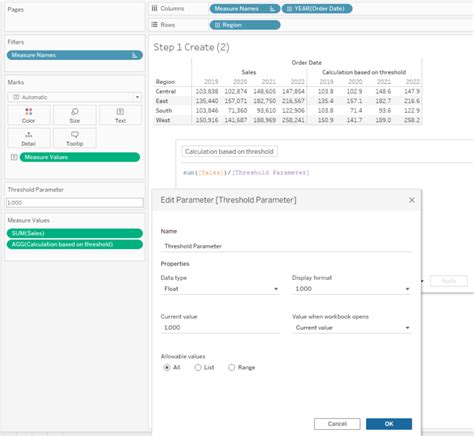Click the East region row header

162,101
